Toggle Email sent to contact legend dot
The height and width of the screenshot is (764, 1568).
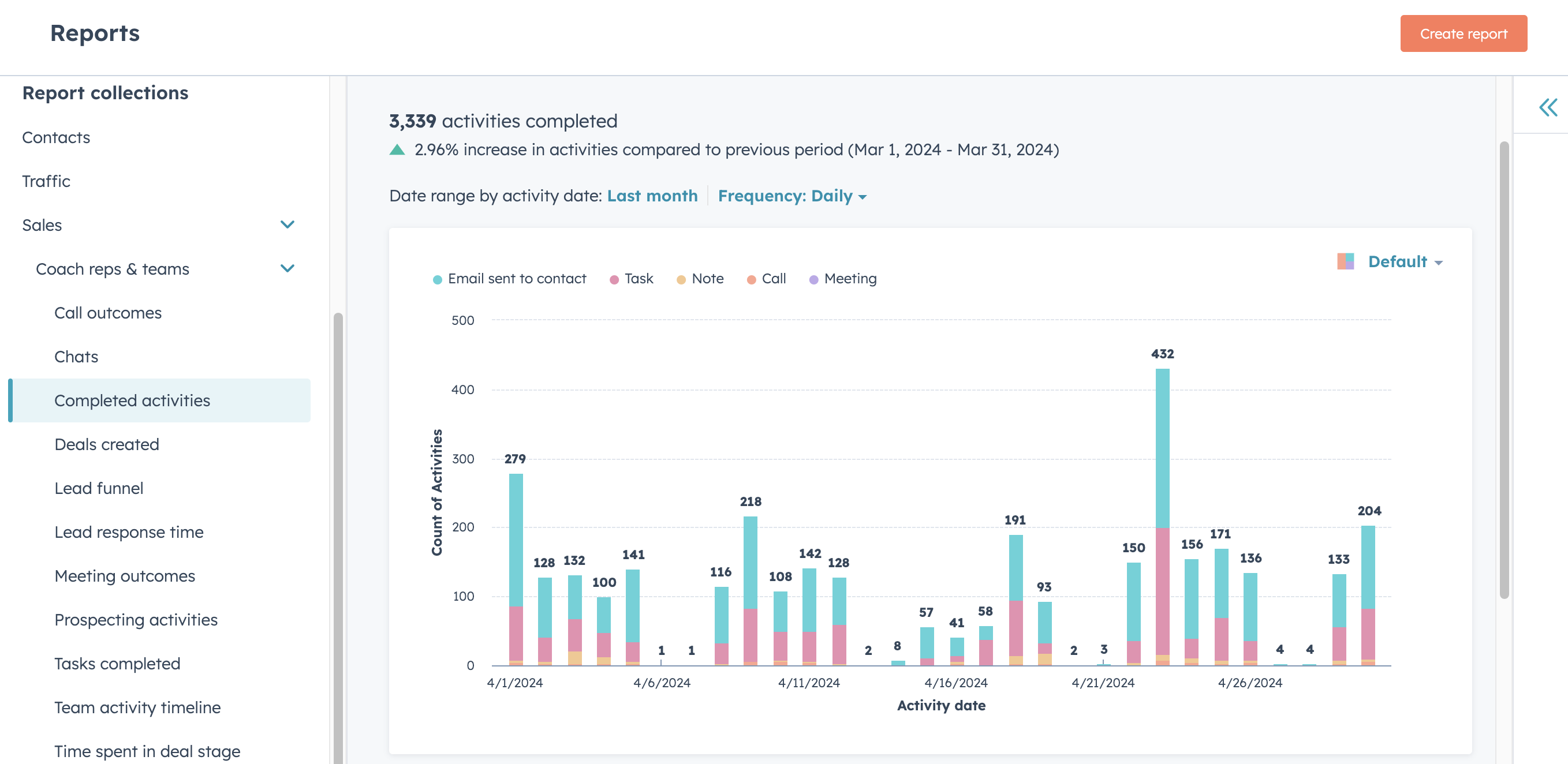(437, 279)
